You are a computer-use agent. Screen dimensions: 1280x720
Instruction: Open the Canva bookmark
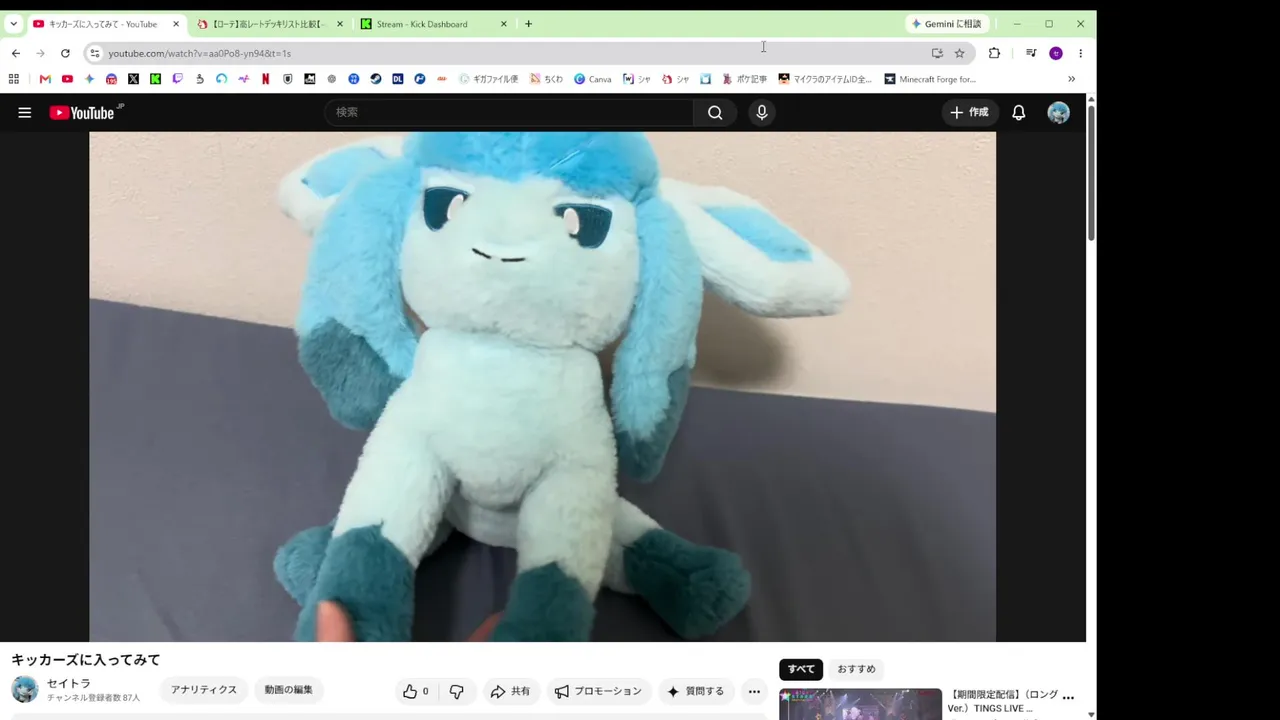(592, 79)
